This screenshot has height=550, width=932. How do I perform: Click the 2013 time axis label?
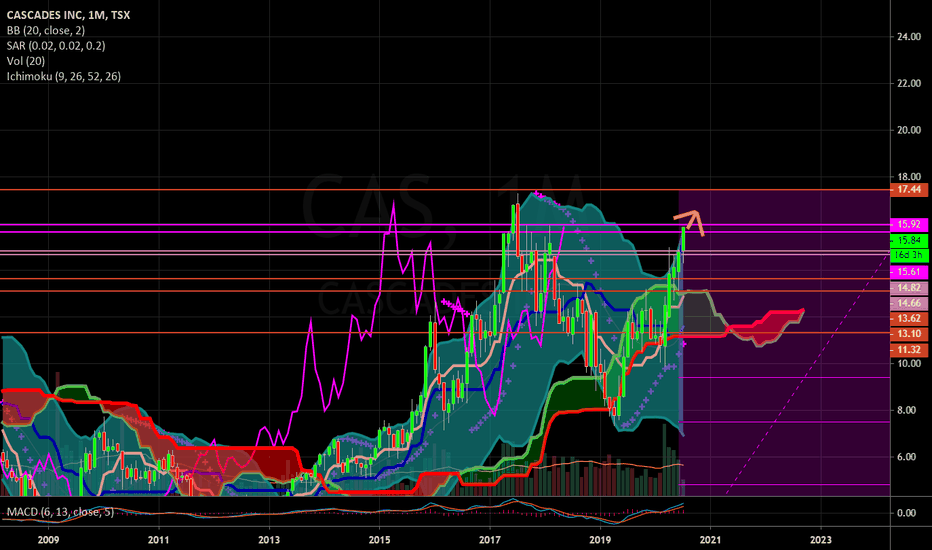[x=269, y=540]
